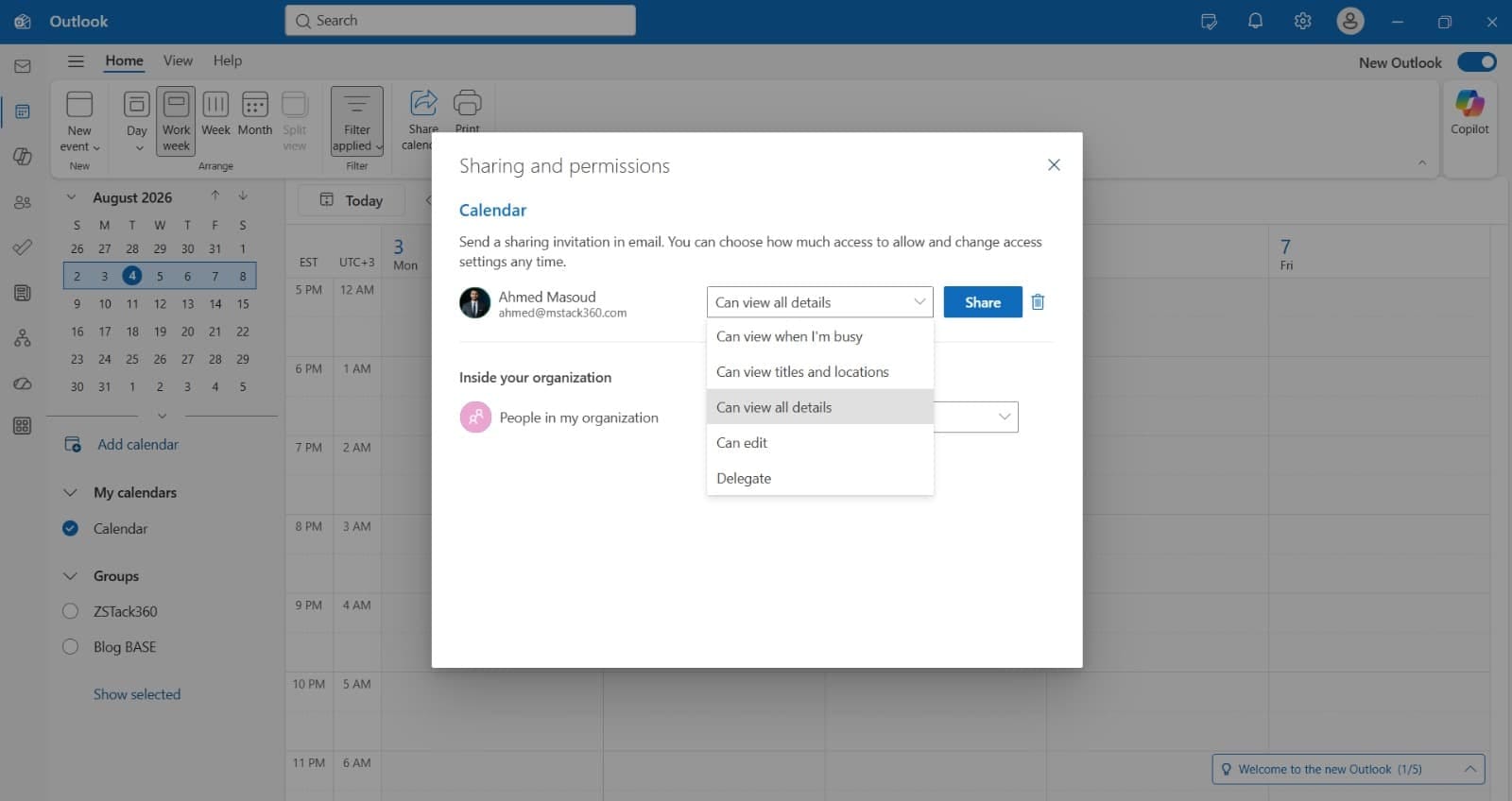Image resolution: width=1512 pixels, height=801 pixels.
Task: Open notifications bell icon
Action: coord(1255,21)
